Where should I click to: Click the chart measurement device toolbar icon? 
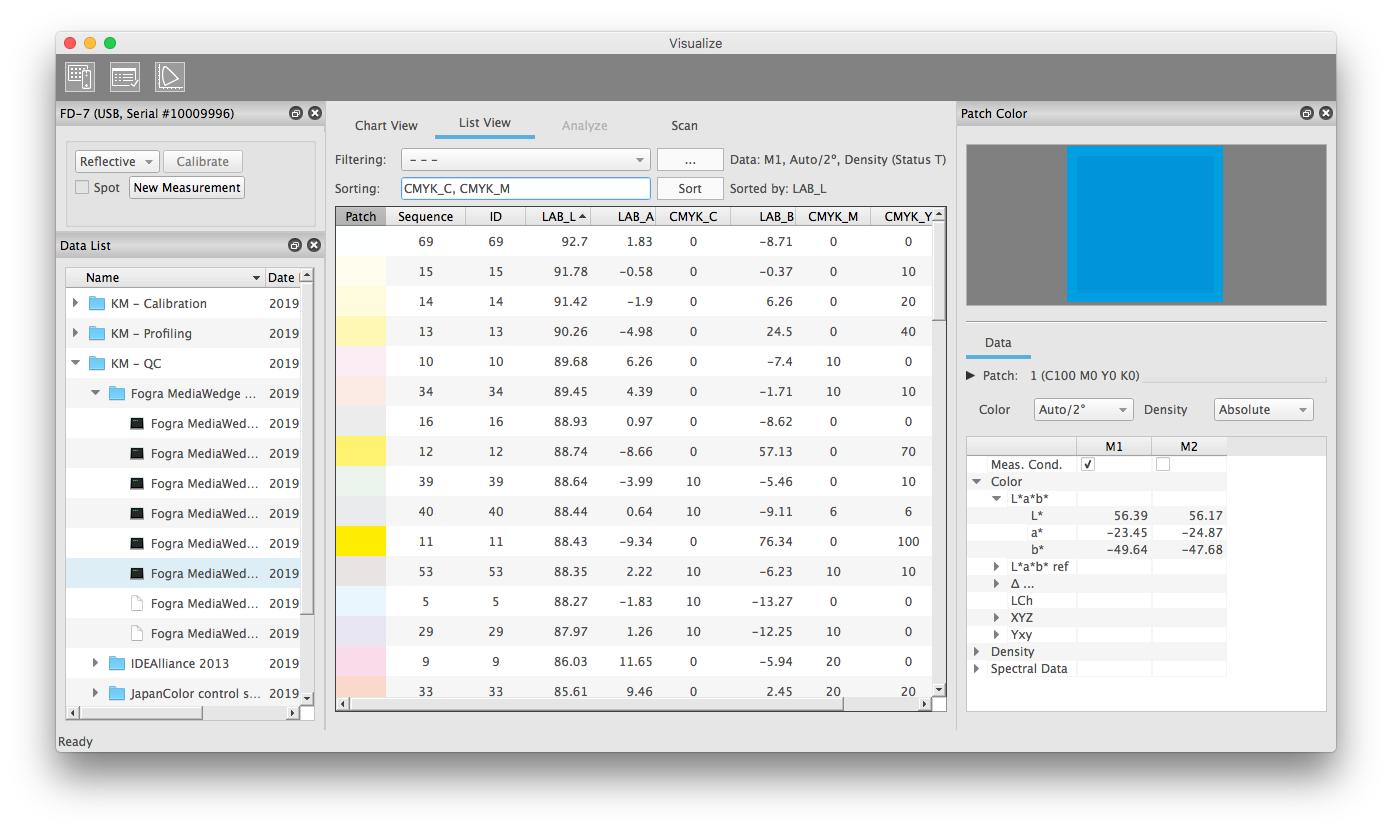tap(80, 77)
